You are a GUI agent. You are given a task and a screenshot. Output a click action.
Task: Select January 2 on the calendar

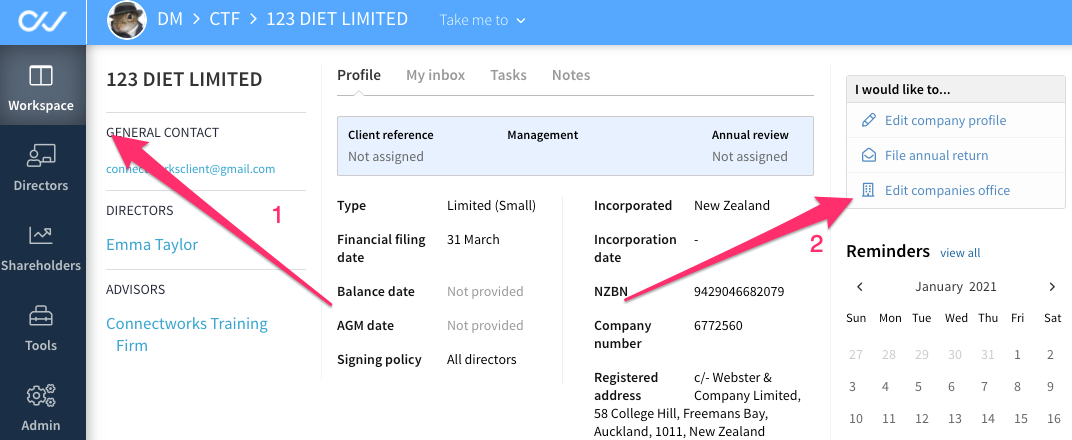[x=1051, y=354]
